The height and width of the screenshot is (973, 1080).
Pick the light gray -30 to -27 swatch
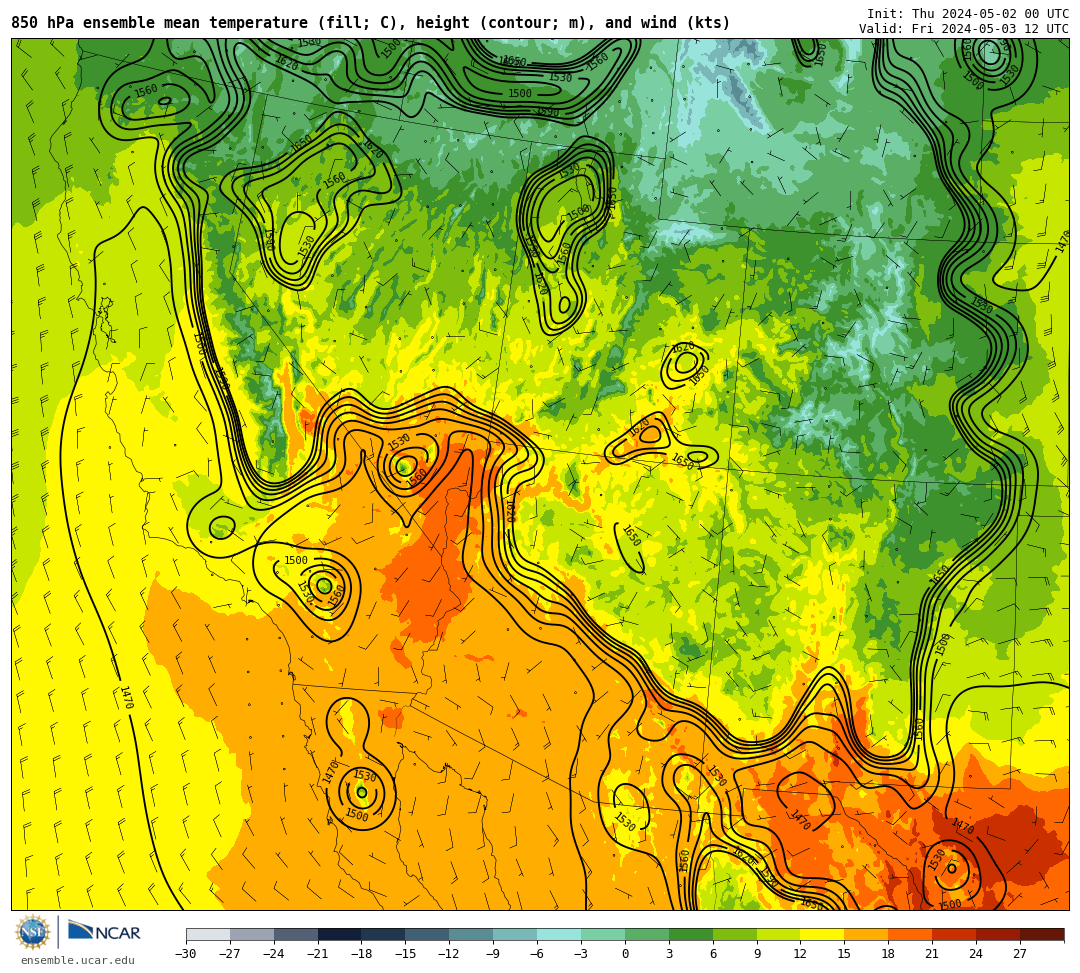coord(208,934)
